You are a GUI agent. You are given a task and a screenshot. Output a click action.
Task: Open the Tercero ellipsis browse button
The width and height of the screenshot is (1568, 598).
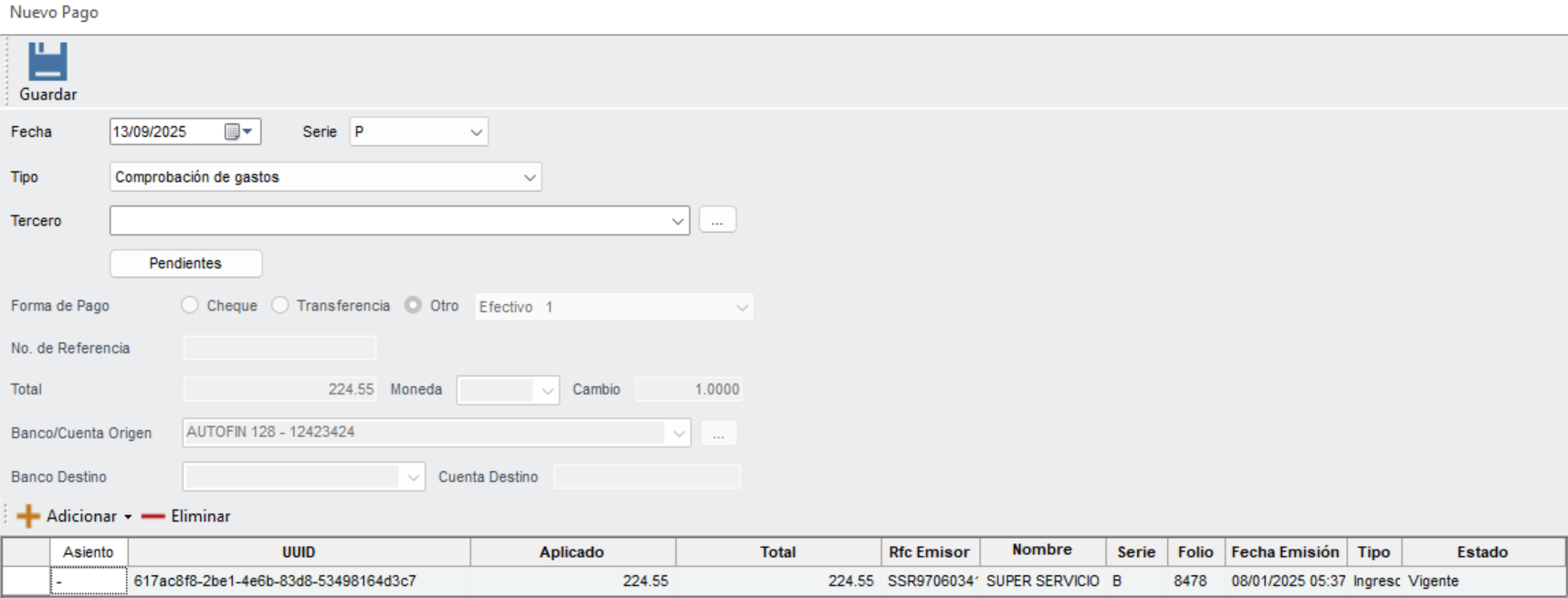(718, 220)
